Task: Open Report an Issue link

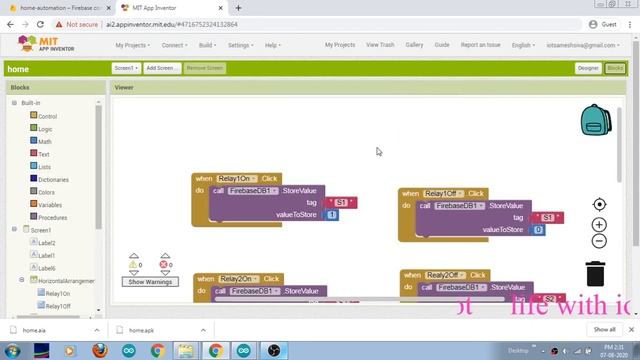Action: [x=480, y=45]
